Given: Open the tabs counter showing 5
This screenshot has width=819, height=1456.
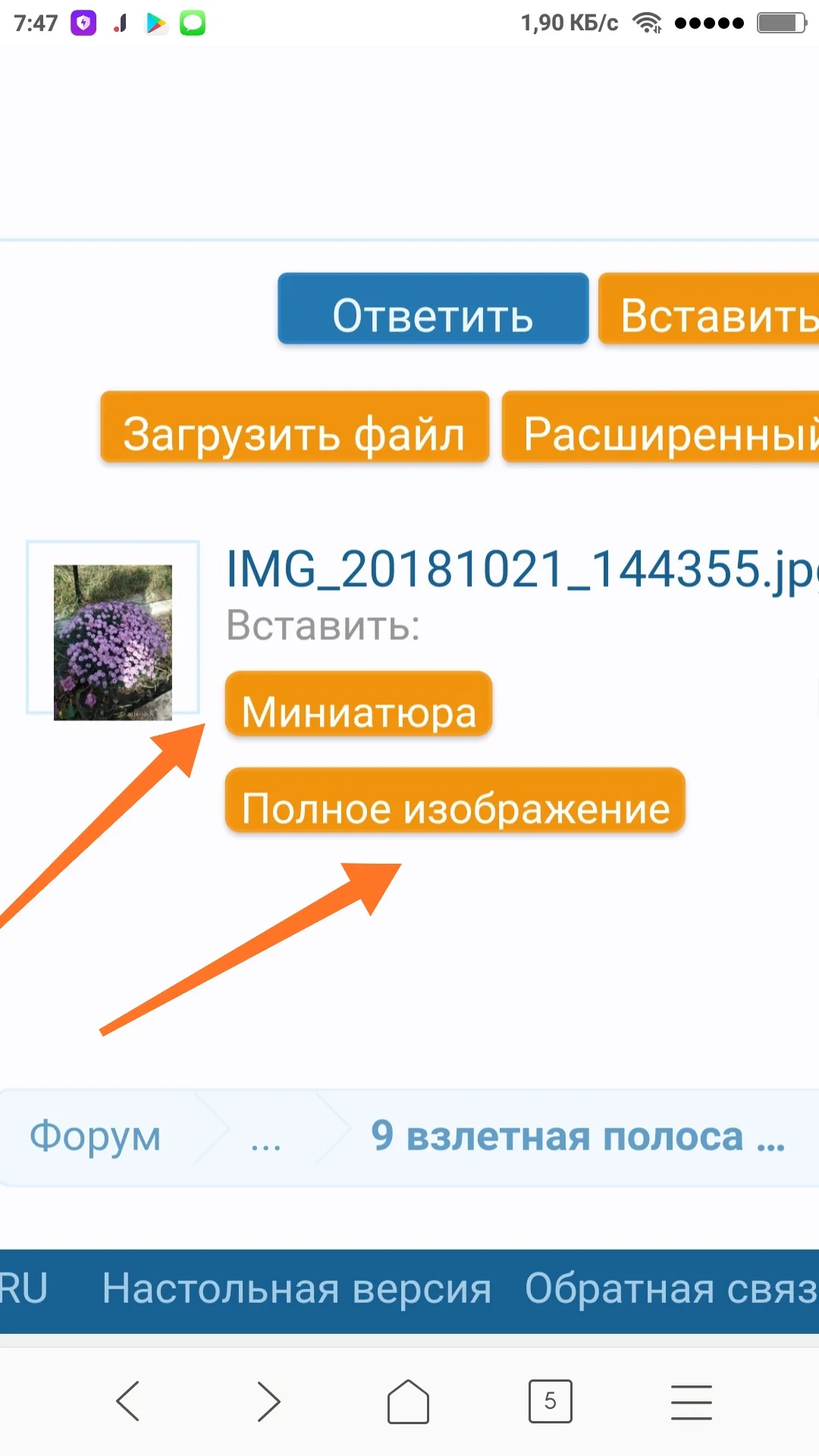Looking at the screenshot, I should pos(550,1401).
